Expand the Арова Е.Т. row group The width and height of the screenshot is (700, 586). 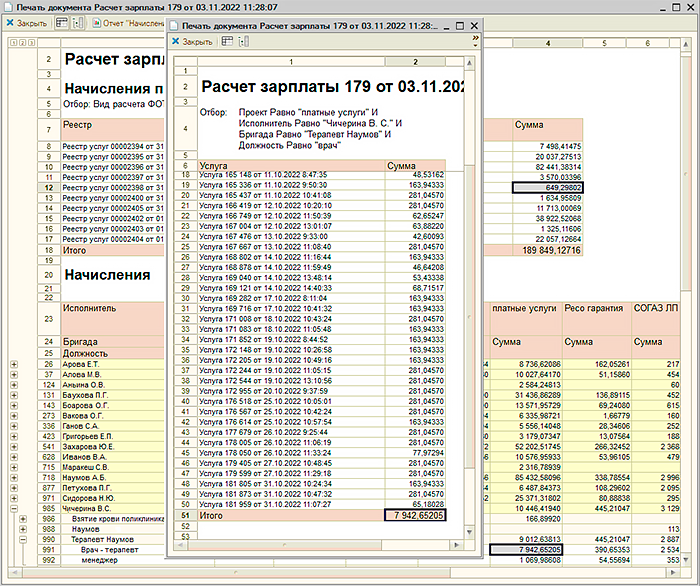pyautogui.click(x=13, y=365)
